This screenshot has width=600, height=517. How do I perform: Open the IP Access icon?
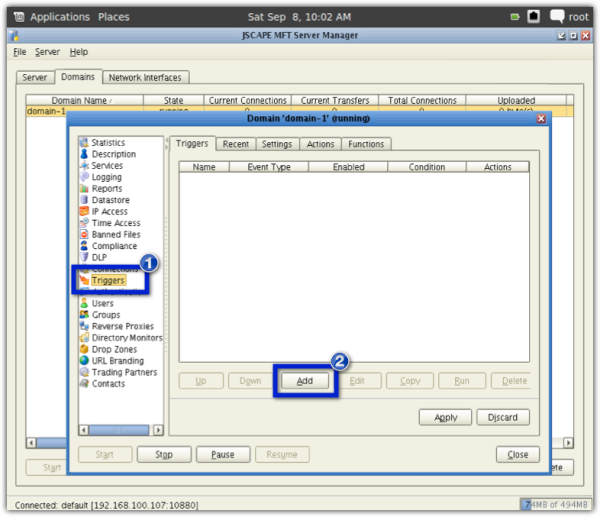84,212
